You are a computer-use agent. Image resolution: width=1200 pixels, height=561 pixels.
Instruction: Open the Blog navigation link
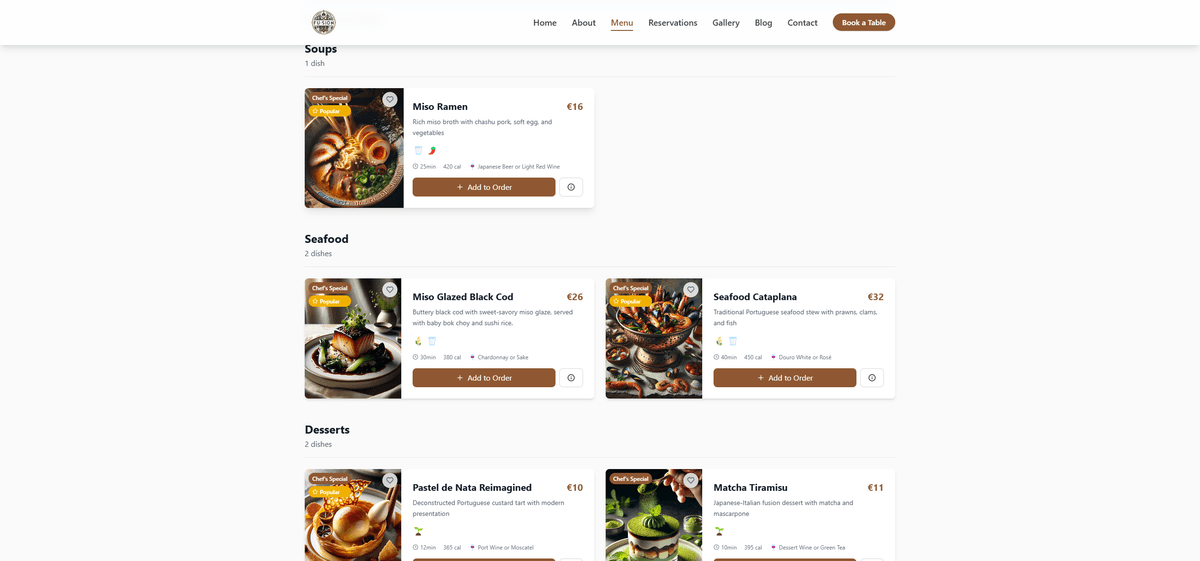(x=763, y=22)
